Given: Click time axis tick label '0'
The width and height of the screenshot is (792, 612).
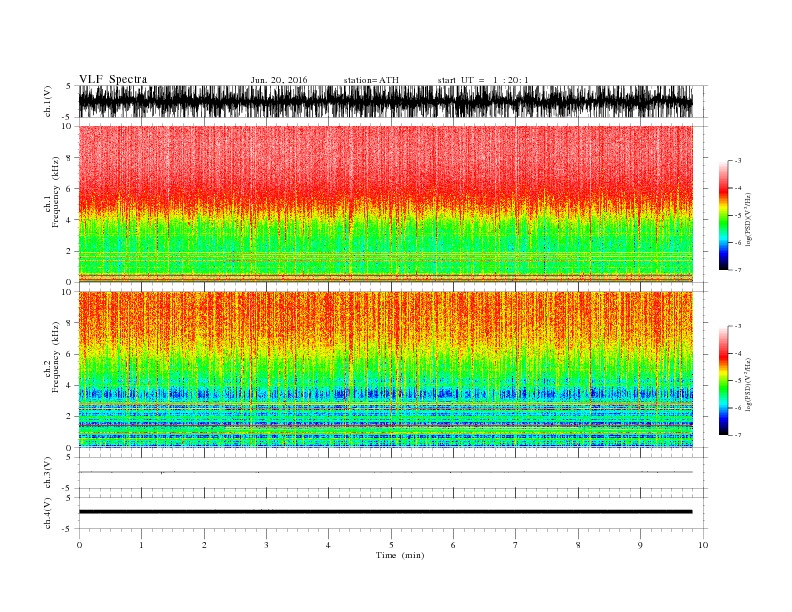Looking at the screenshot, I should pos(79,545).
